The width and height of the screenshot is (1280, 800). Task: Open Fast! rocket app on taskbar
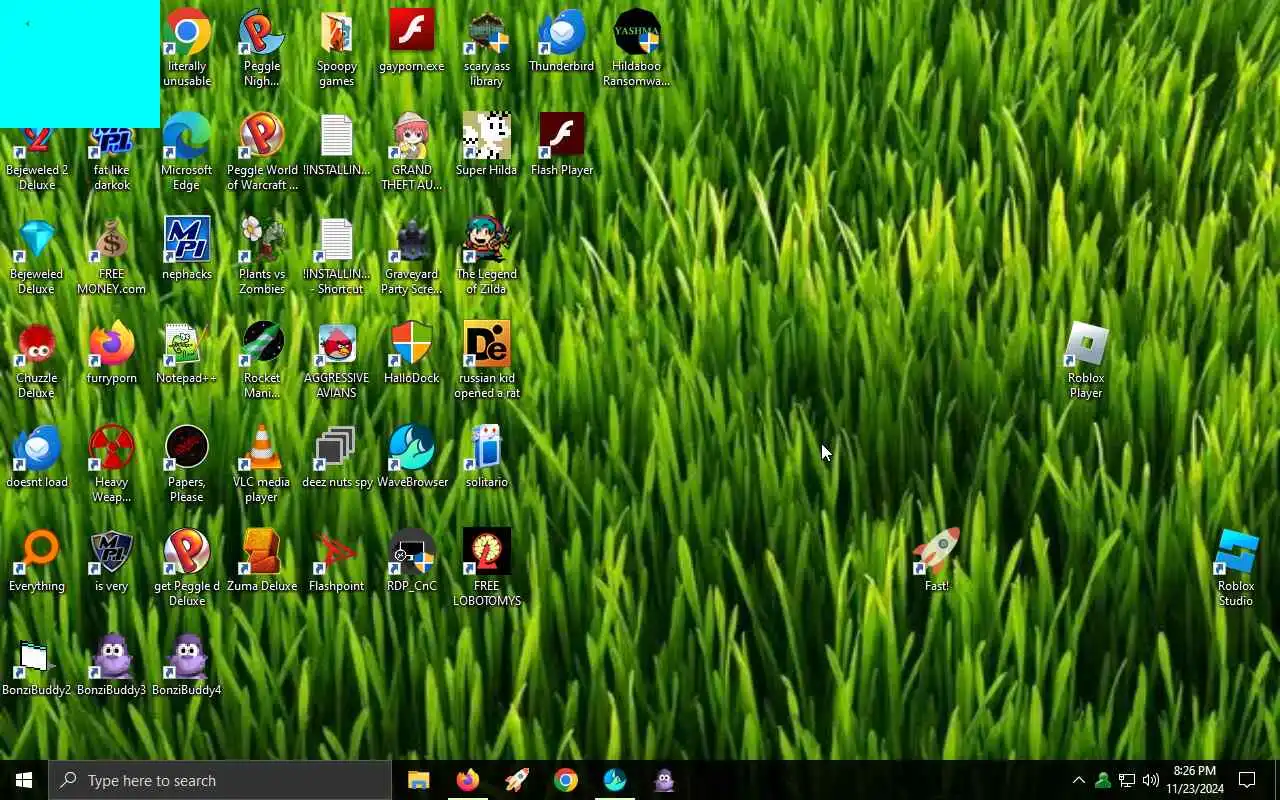pyautogui.click(x=517, y=780)
